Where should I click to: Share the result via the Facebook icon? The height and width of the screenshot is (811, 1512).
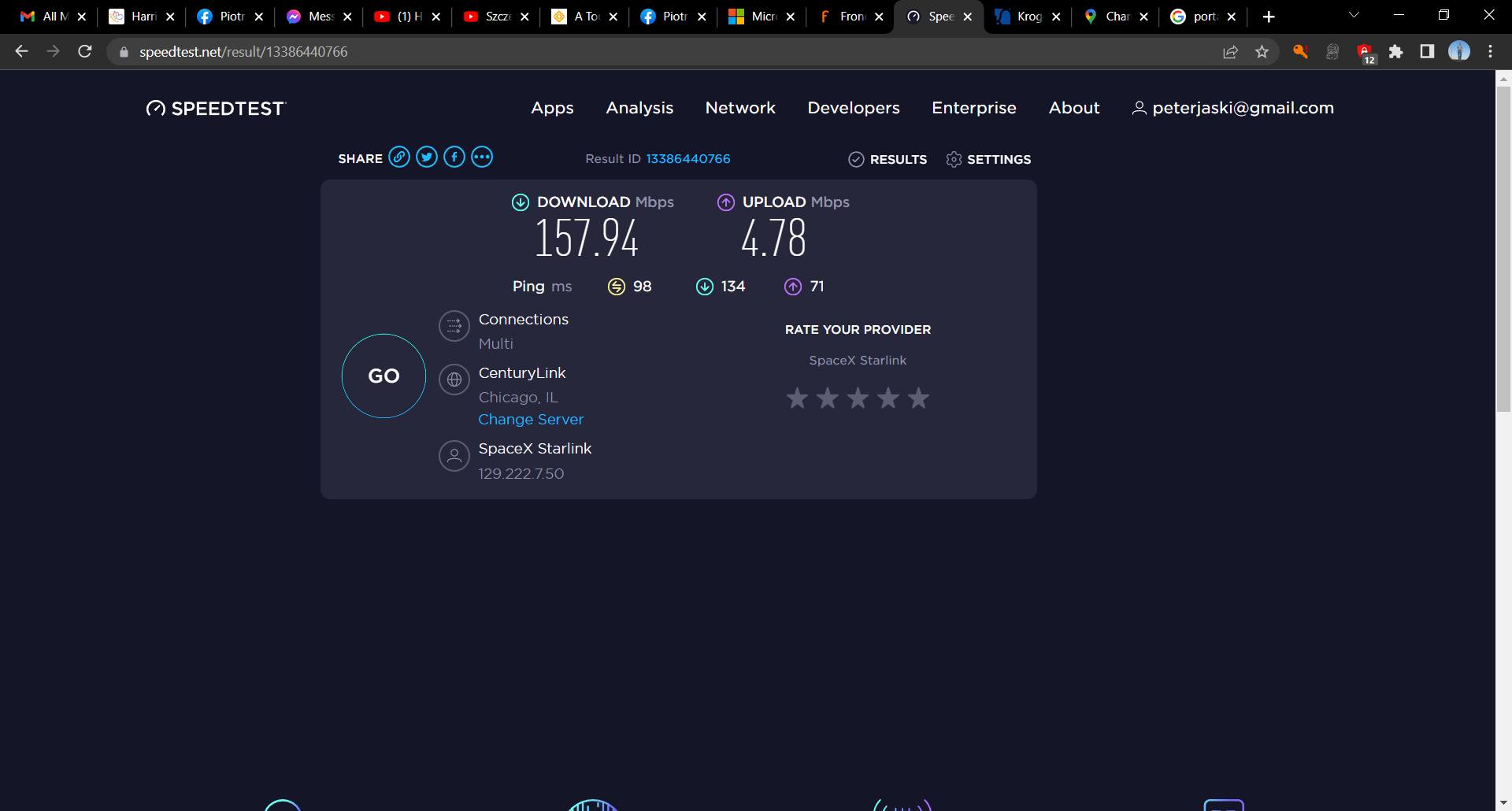pyautogui.click(x=454, y=157)
